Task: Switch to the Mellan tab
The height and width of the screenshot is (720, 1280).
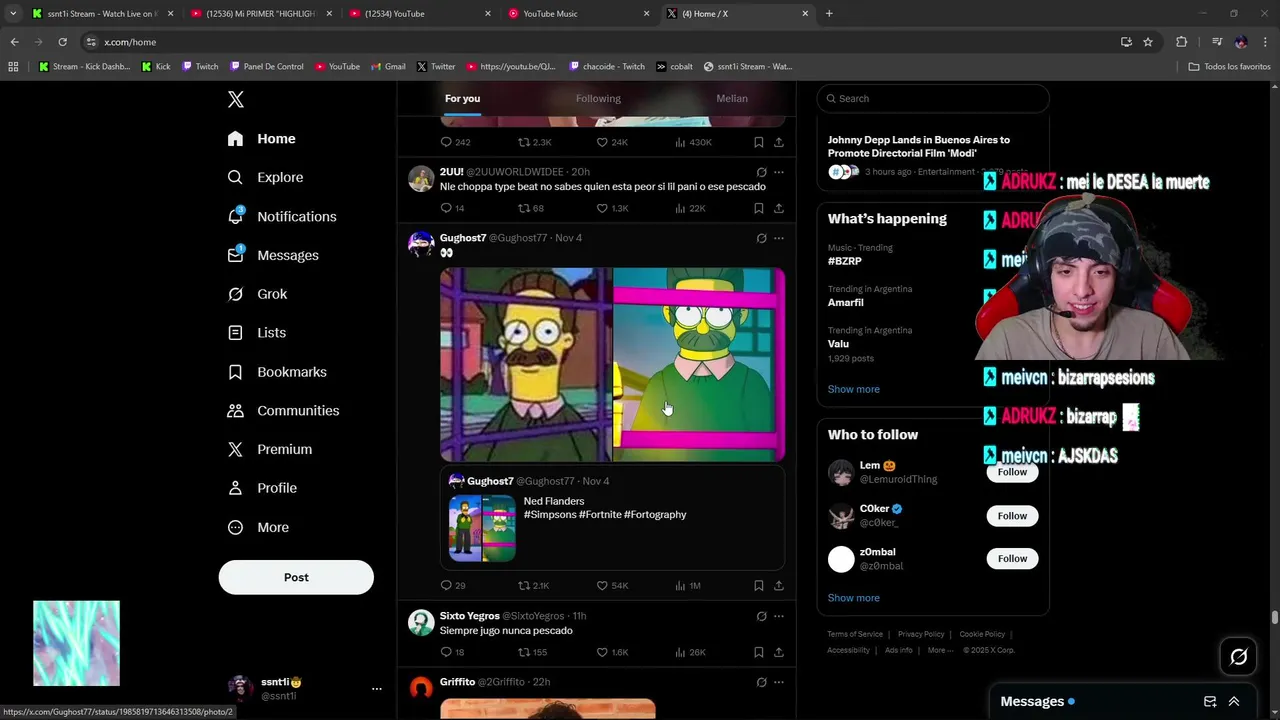Action: [x=731, y=98]
